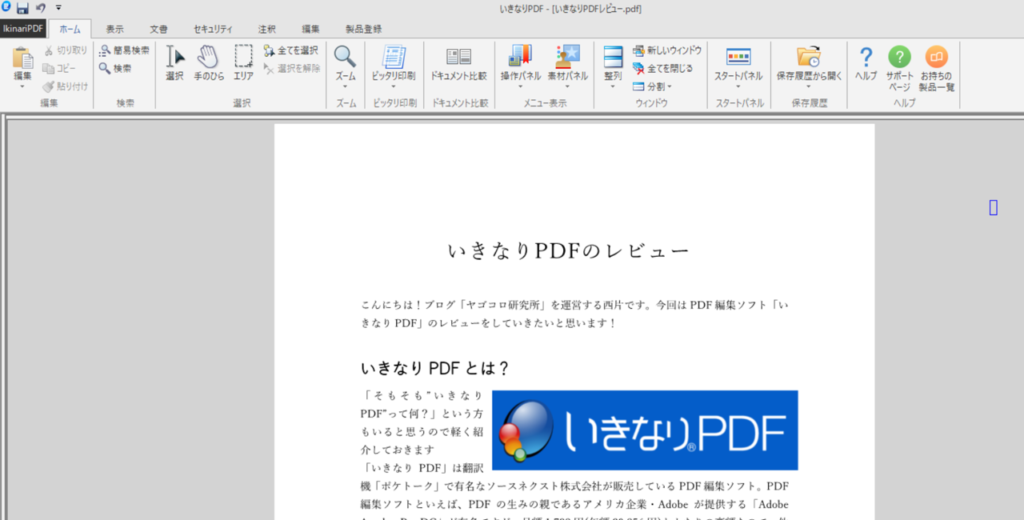This screenshot has height=520, width=1024.
Task: Open 簡易検索 quick search
Action: [x=124, y=50]
